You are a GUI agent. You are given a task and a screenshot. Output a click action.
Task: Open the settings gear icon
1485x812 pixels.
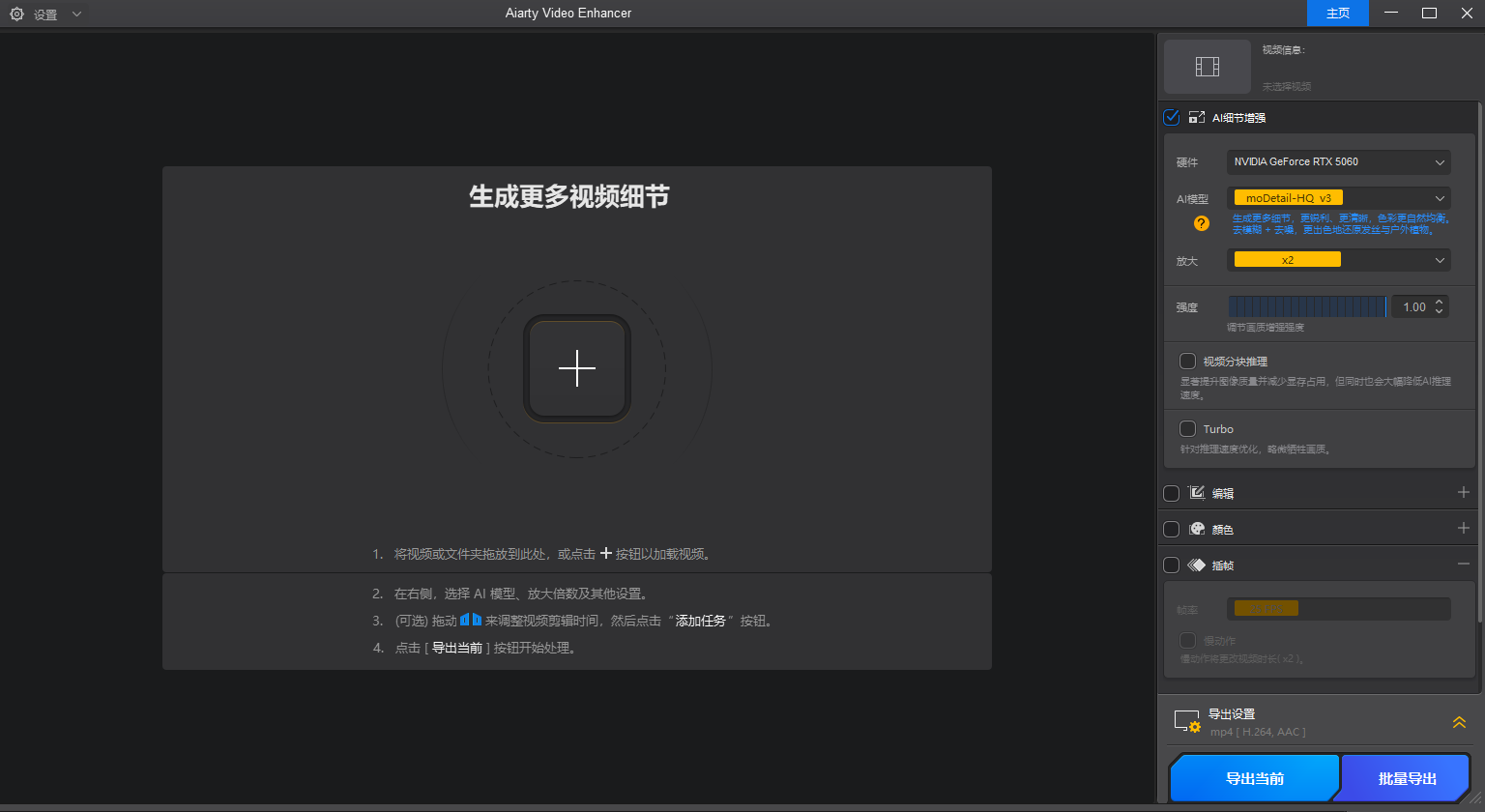(x=15, y=14)
